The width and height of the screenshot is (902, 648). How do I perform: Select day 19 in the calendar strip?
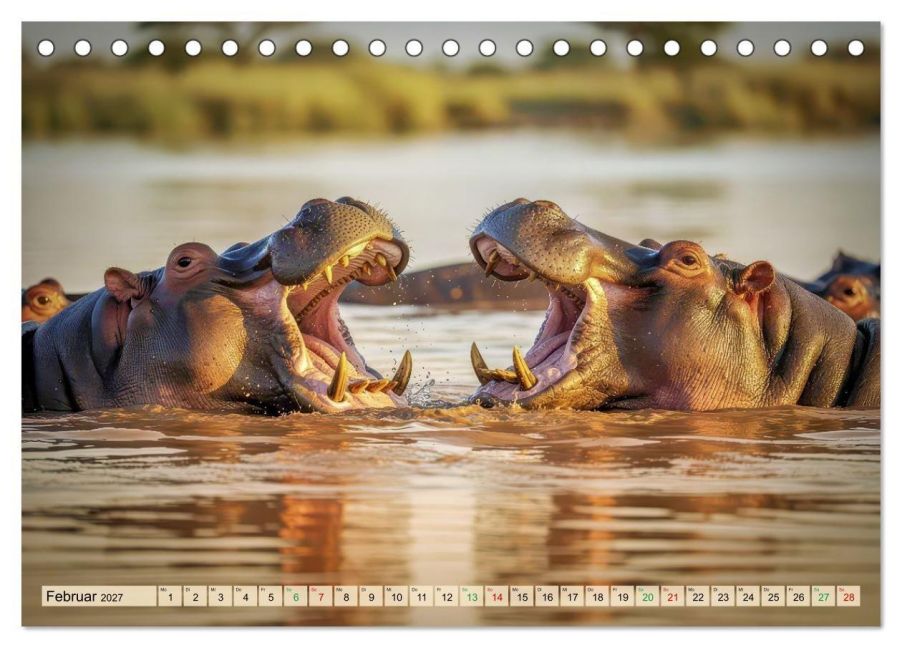pos(622,596)
